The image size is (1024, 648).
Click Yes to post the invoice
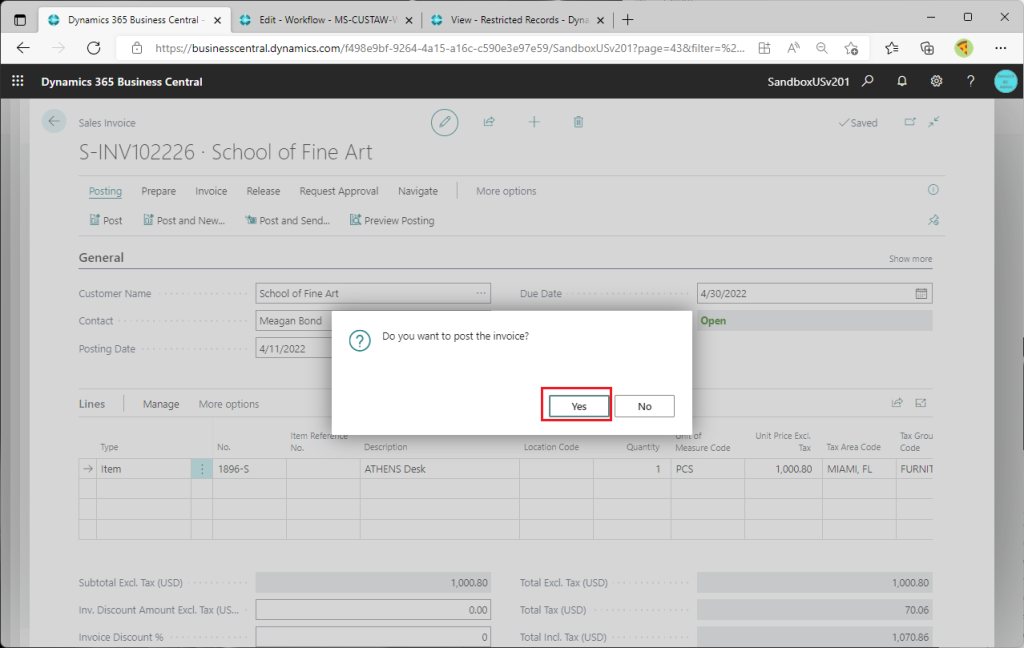(x=579, y=406)
